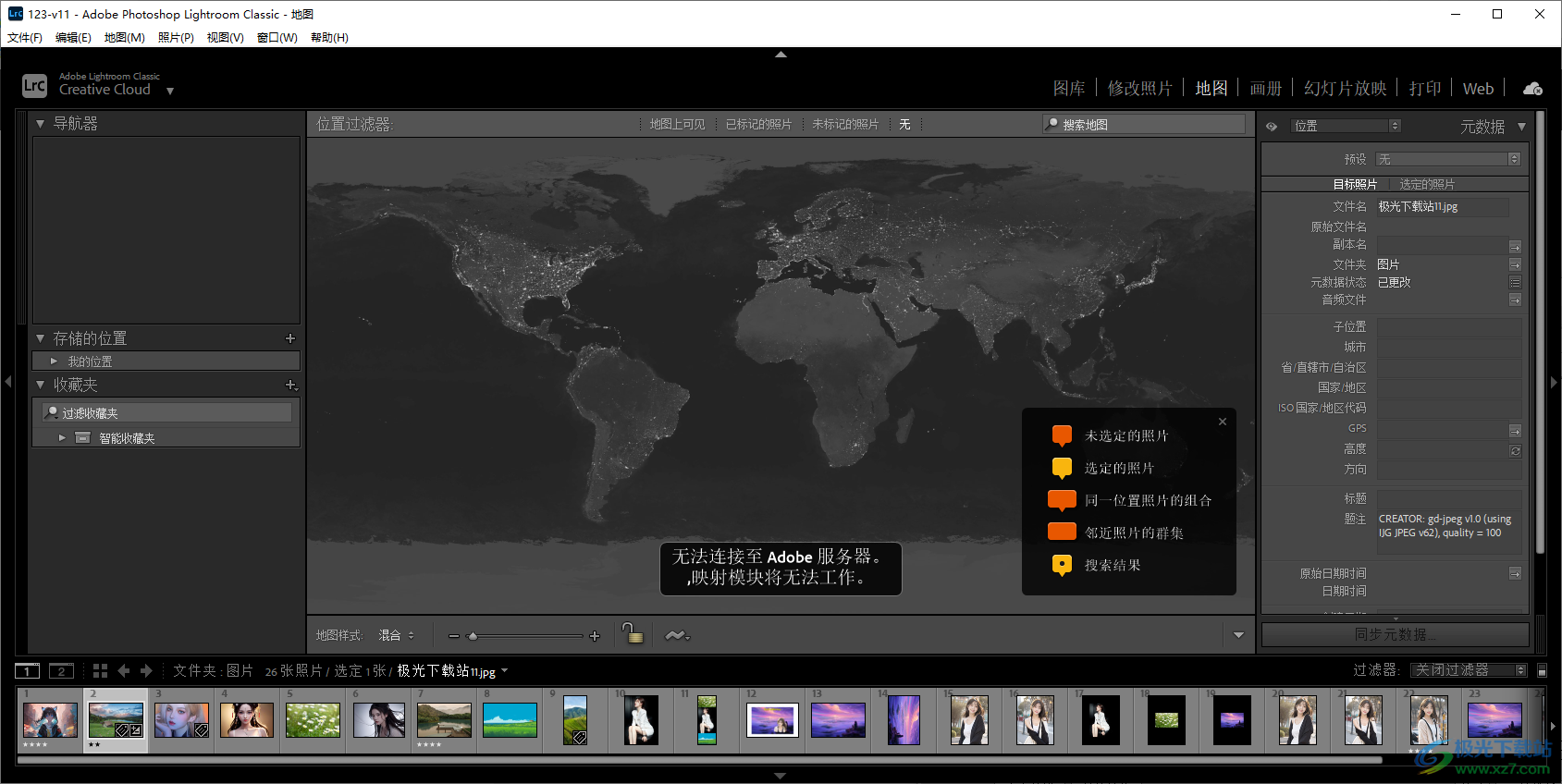Select second window display button 2
Image resolution: width=1562 pixels, height=784 pixels.
click(61, 671)
